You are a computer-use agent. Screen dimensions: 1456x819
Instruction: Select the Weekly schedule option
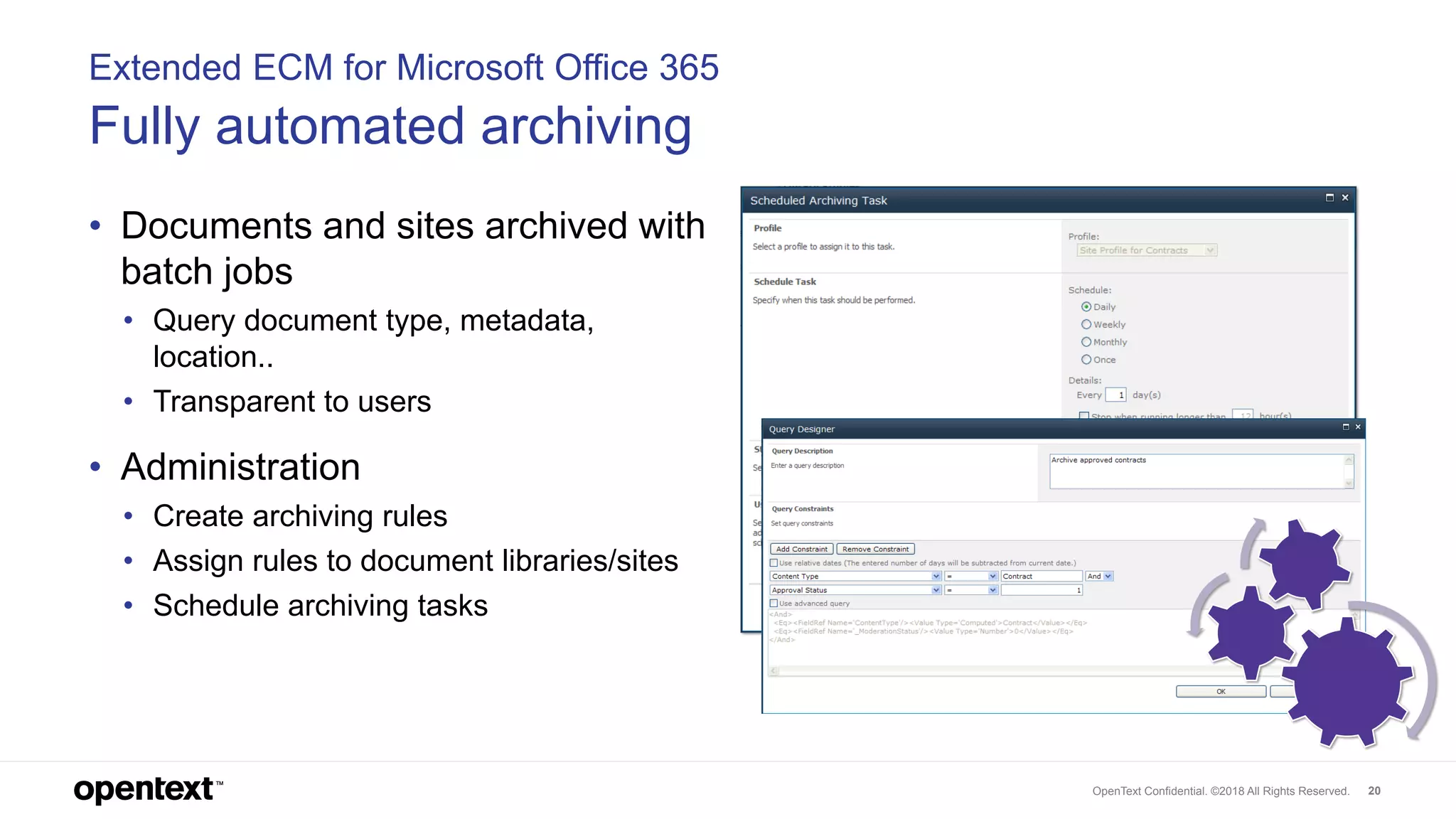pyautogui.click(x=1086, y=324)
